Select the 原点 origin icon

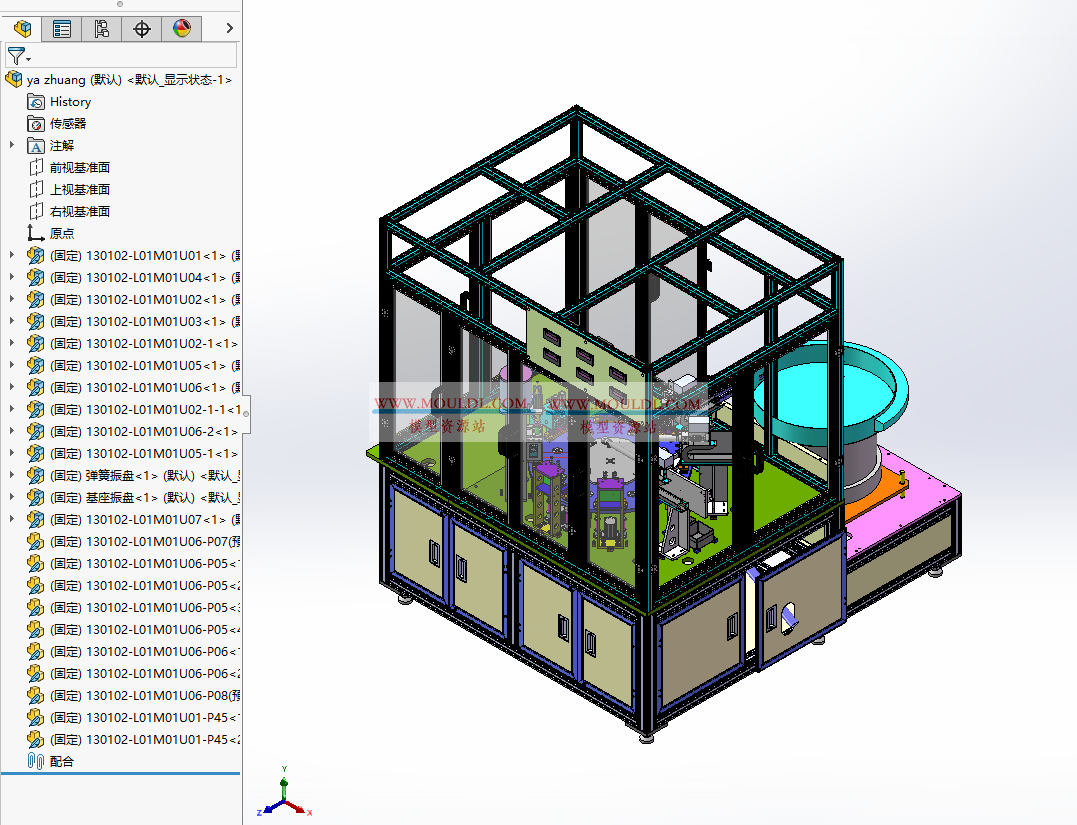36,234
